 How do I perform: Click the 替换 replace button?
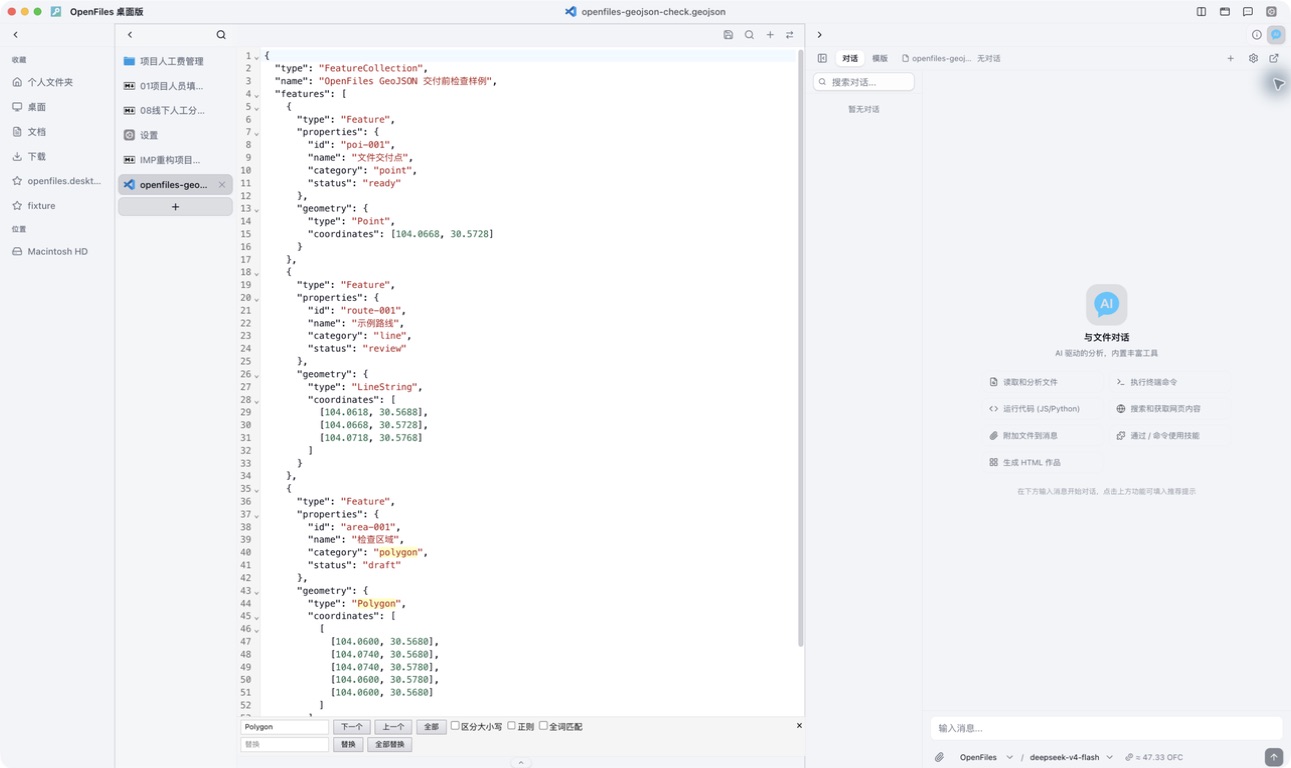348,745
